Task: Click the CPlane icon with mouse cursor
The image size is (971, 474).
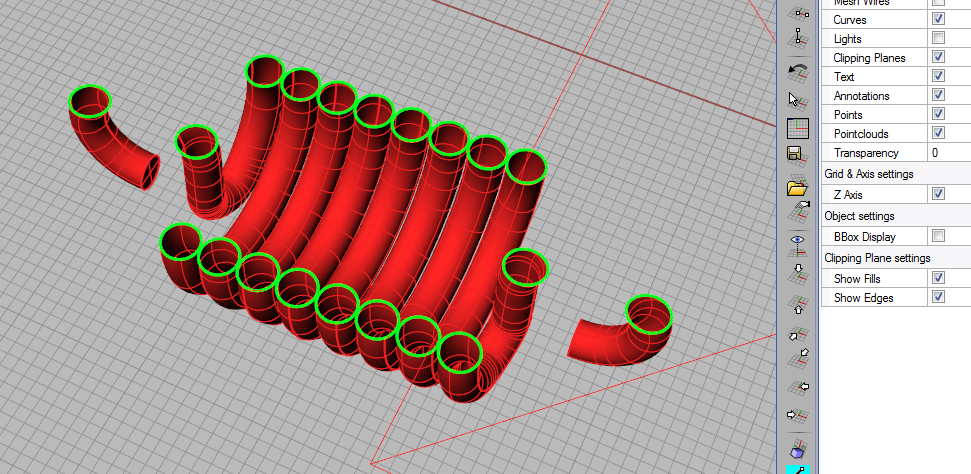Action: click(x=798, y=100)
